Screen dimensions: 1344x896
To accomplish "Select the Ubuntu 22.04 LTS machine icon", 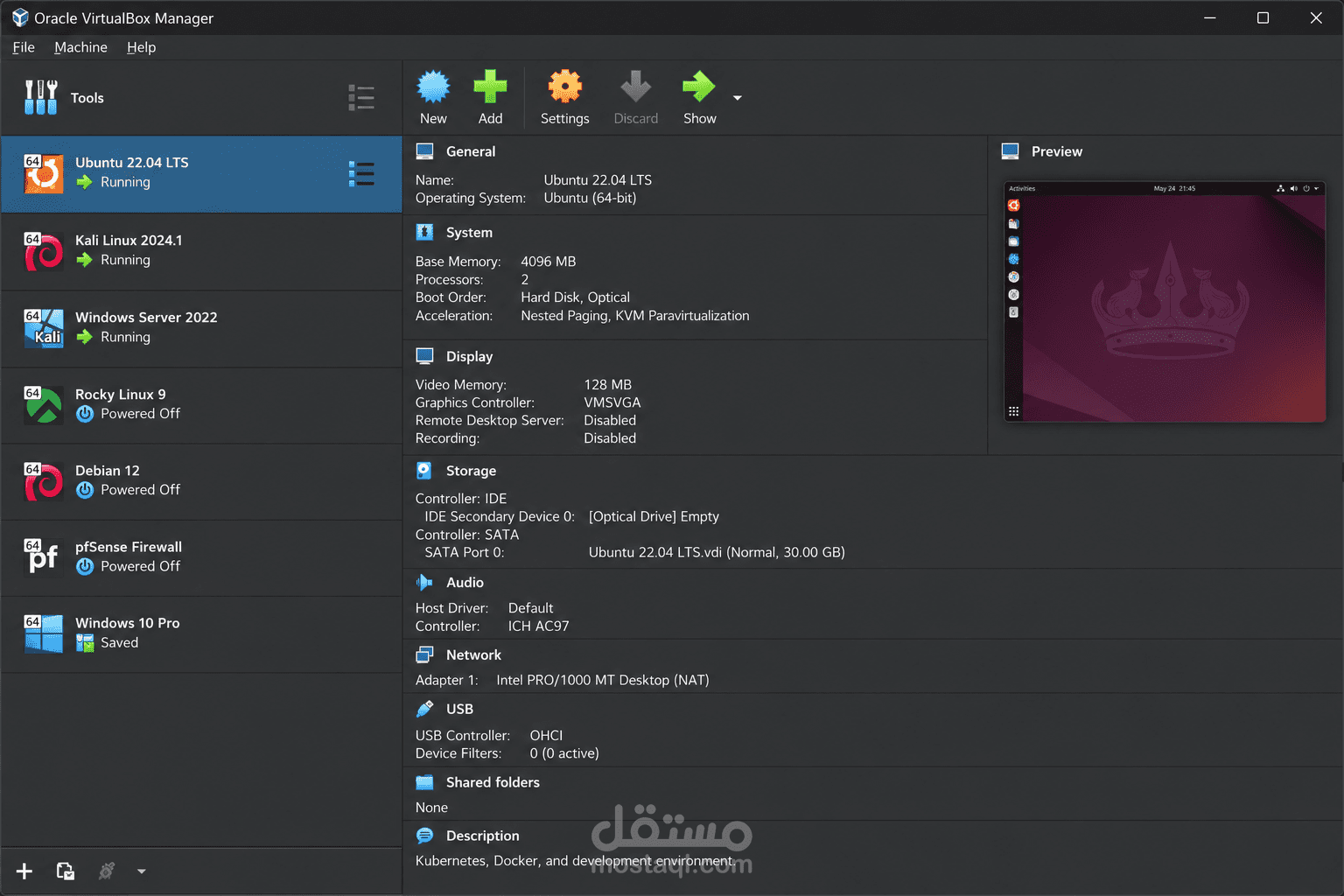I will click(43, 173).
